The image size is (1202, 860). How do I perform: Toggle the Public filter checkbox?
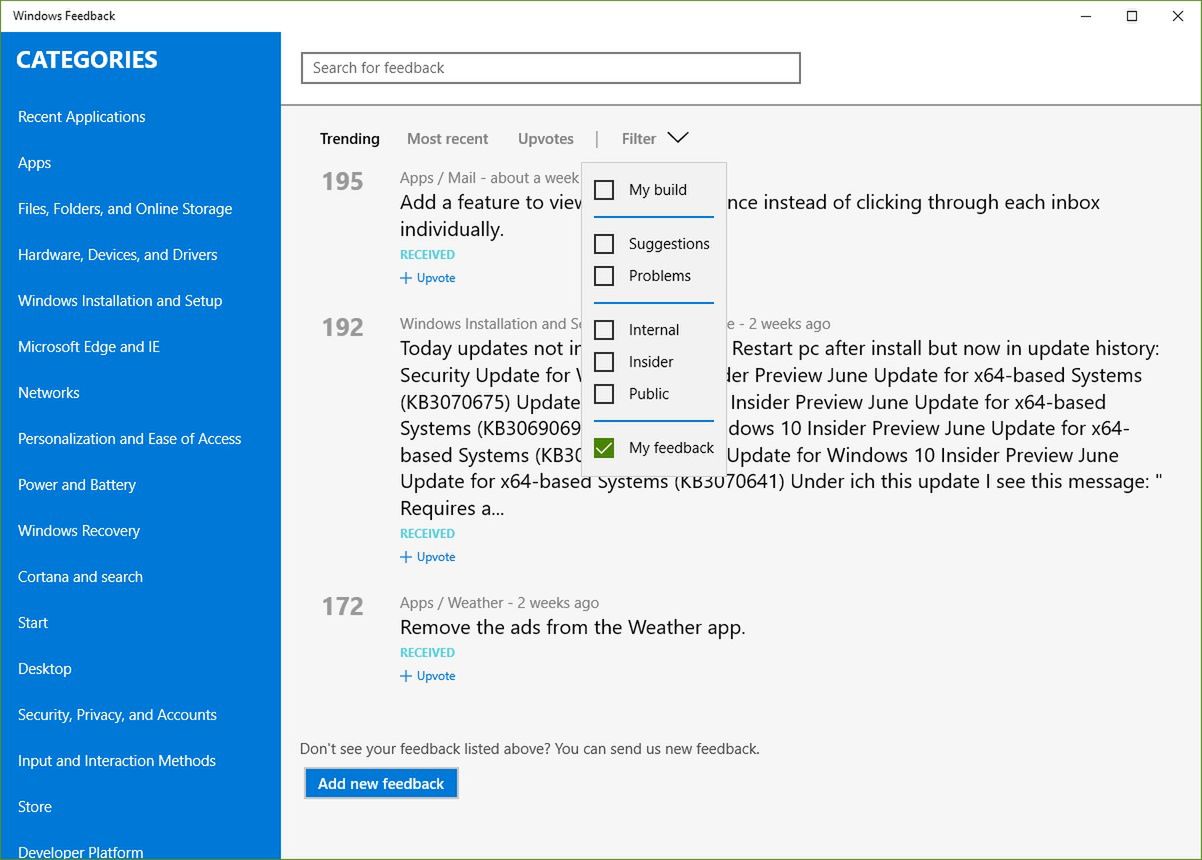coord(604,393)
